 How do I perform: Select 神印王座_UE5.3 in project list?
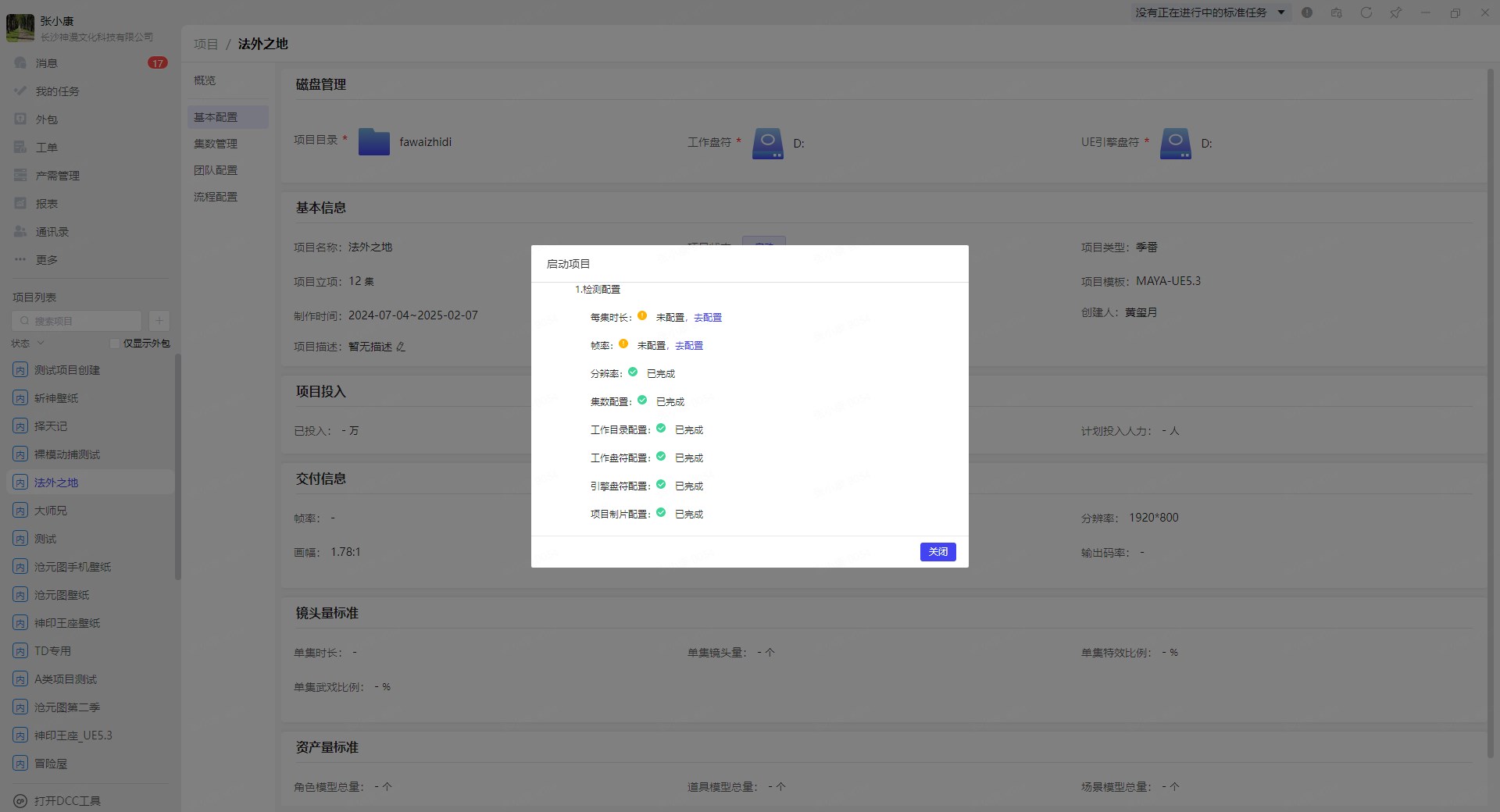(73, 735)
